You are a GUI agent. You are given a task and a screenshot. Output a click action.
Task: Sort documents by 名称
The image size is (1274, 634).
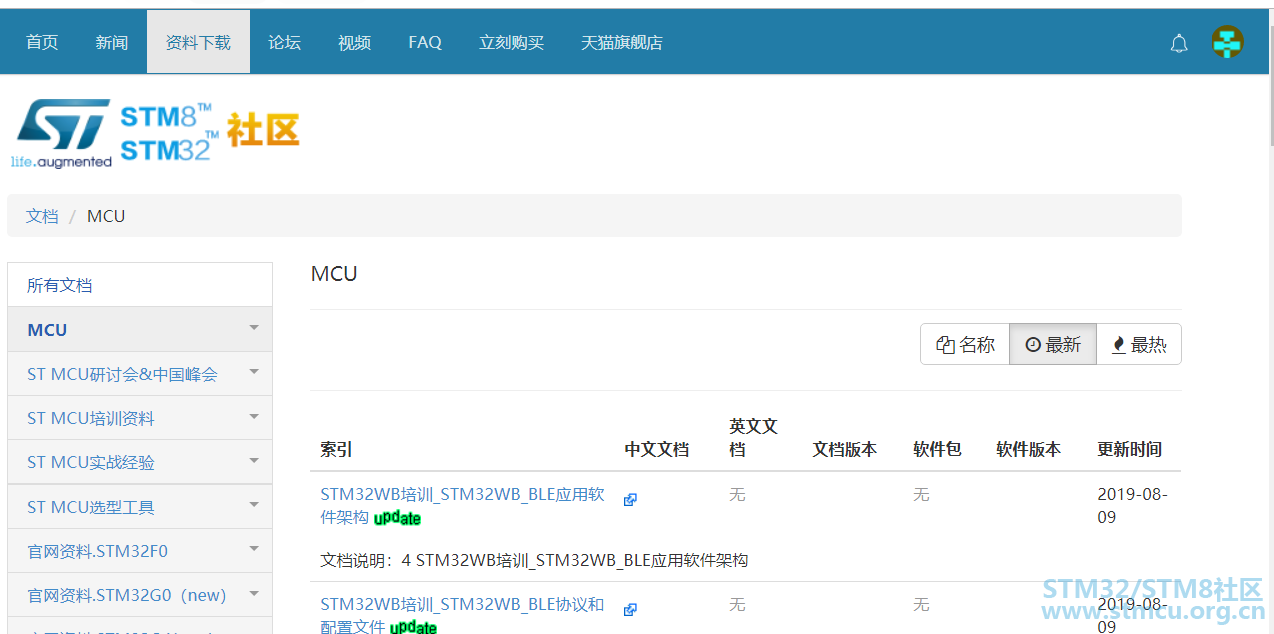click(x=965, y=344)
